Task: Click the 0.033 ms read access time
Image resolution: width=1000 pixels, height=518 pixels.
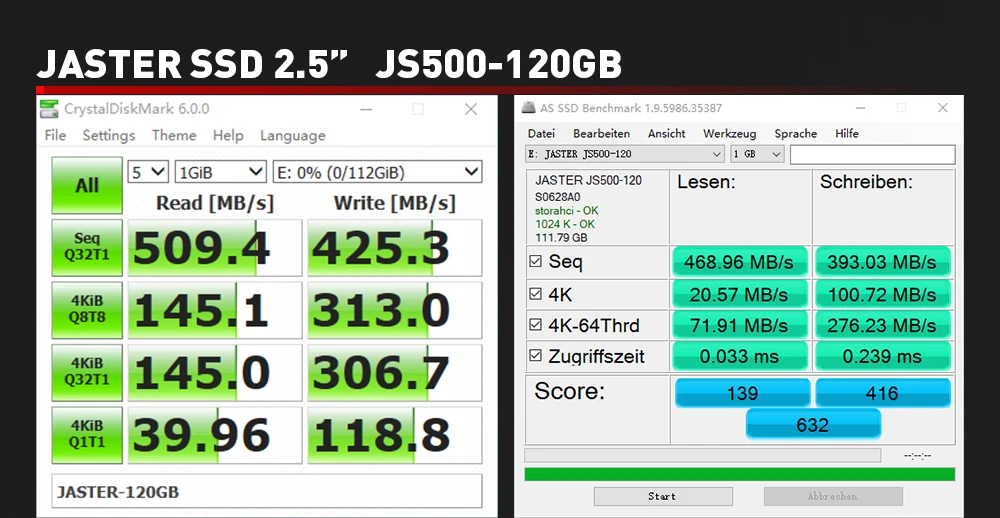Action: [x=740, y=356]
